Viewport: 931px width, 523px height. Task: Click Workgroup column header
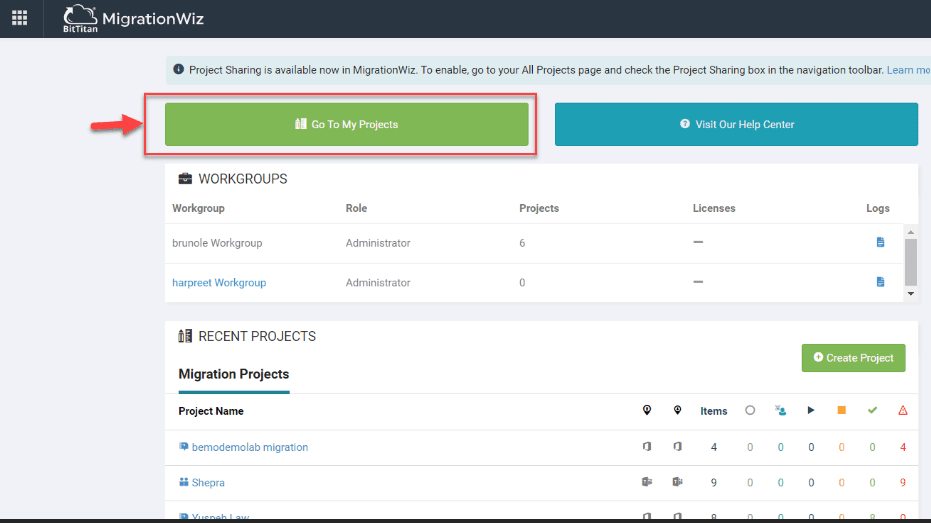point(198,208)
